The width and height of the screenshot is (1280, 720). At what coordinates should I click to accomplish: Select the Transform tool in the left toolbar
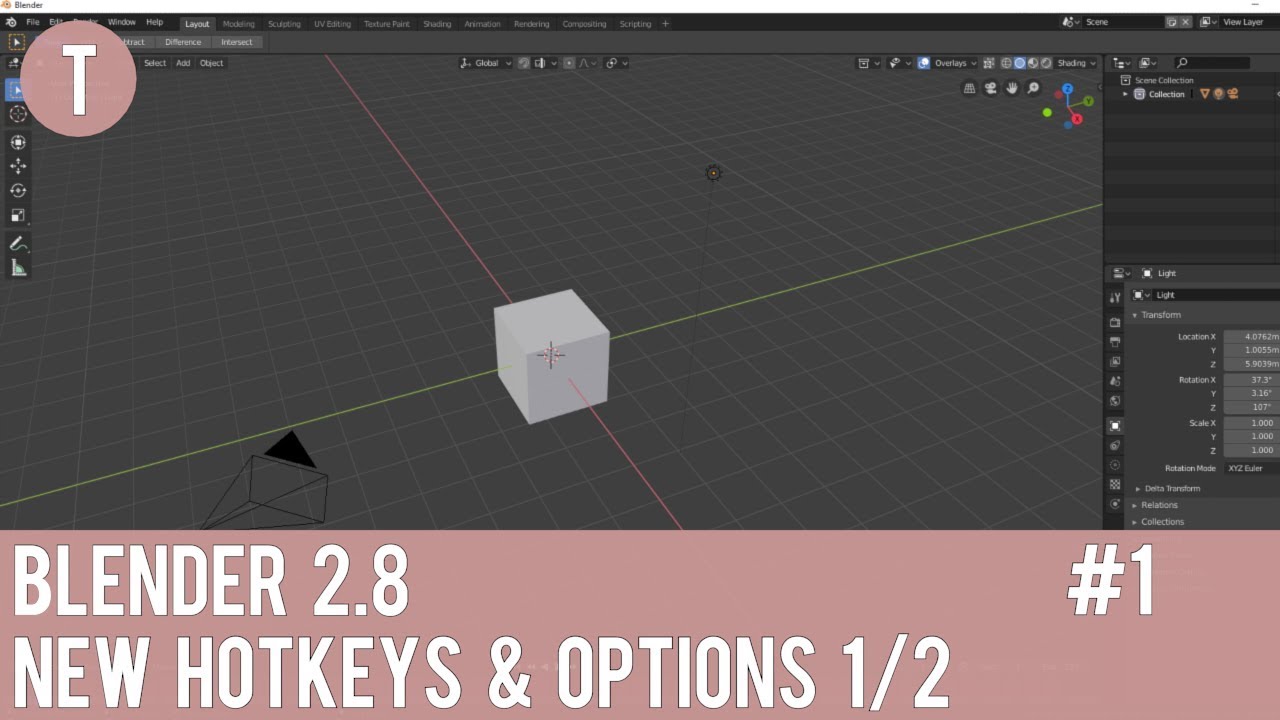18,142
